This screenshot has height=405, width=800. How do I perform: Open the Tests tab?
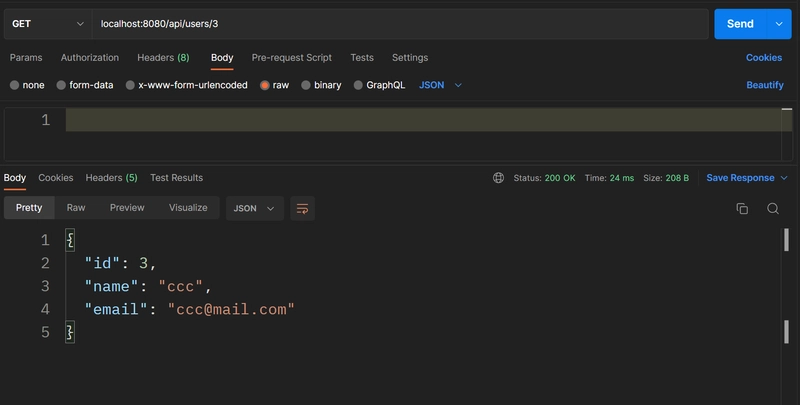[362, 58]
